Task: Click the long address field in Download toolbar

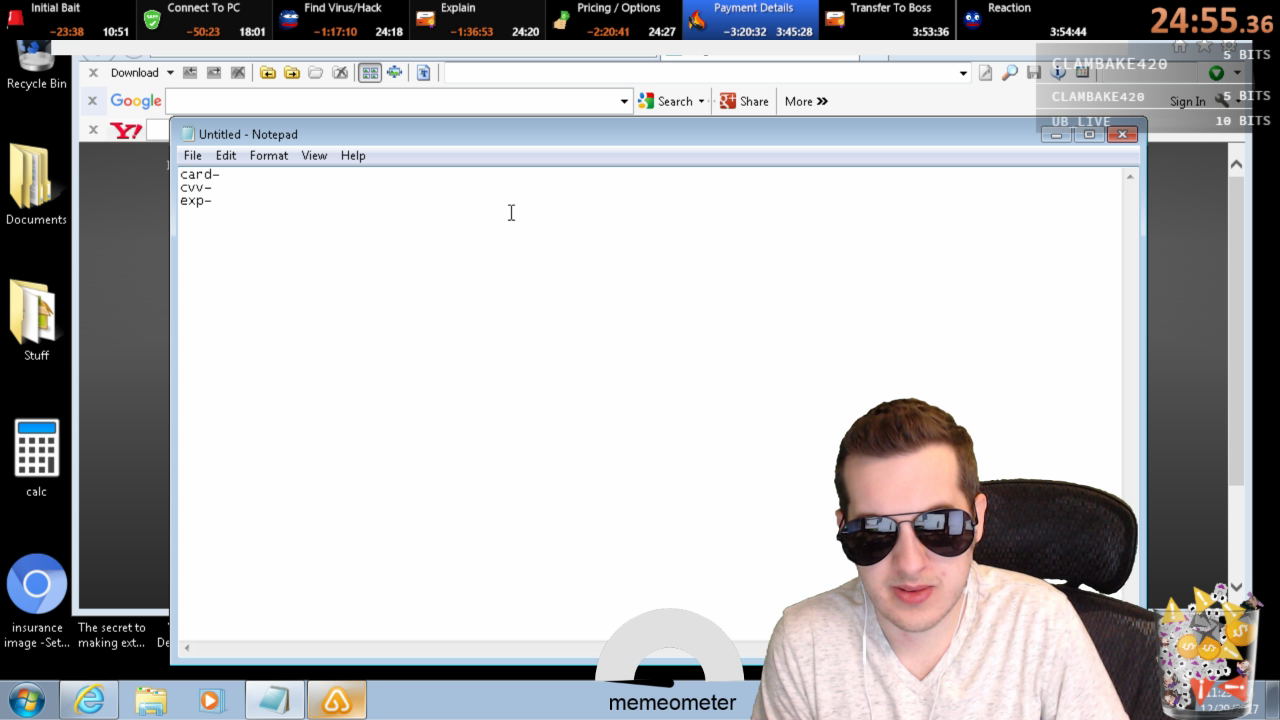Action: coord(700,73)
